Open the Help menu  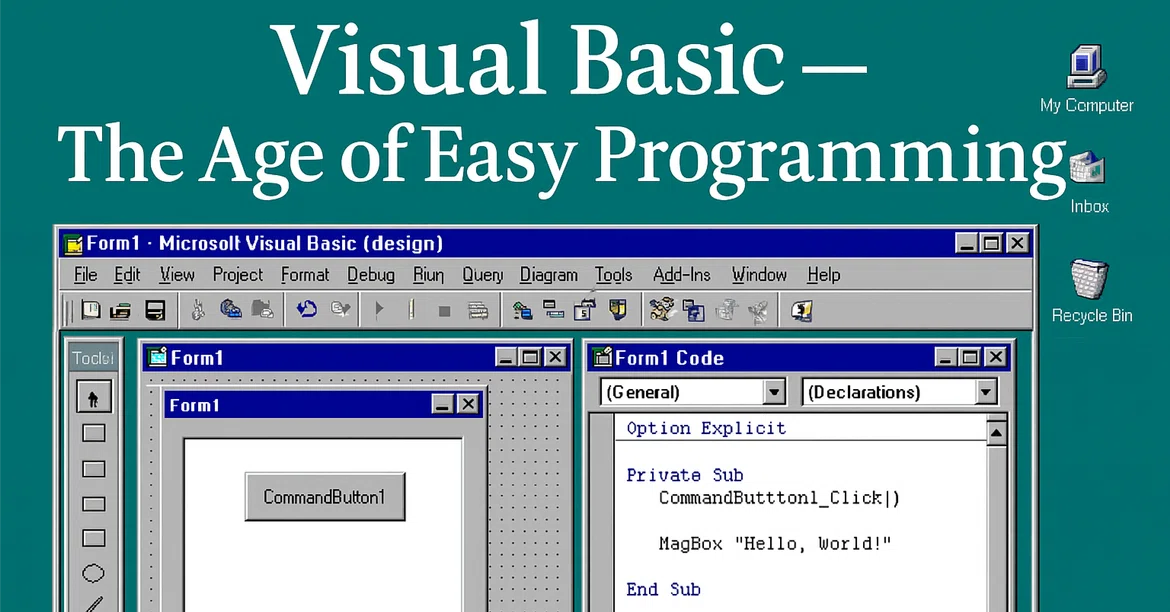coord(824,275)
